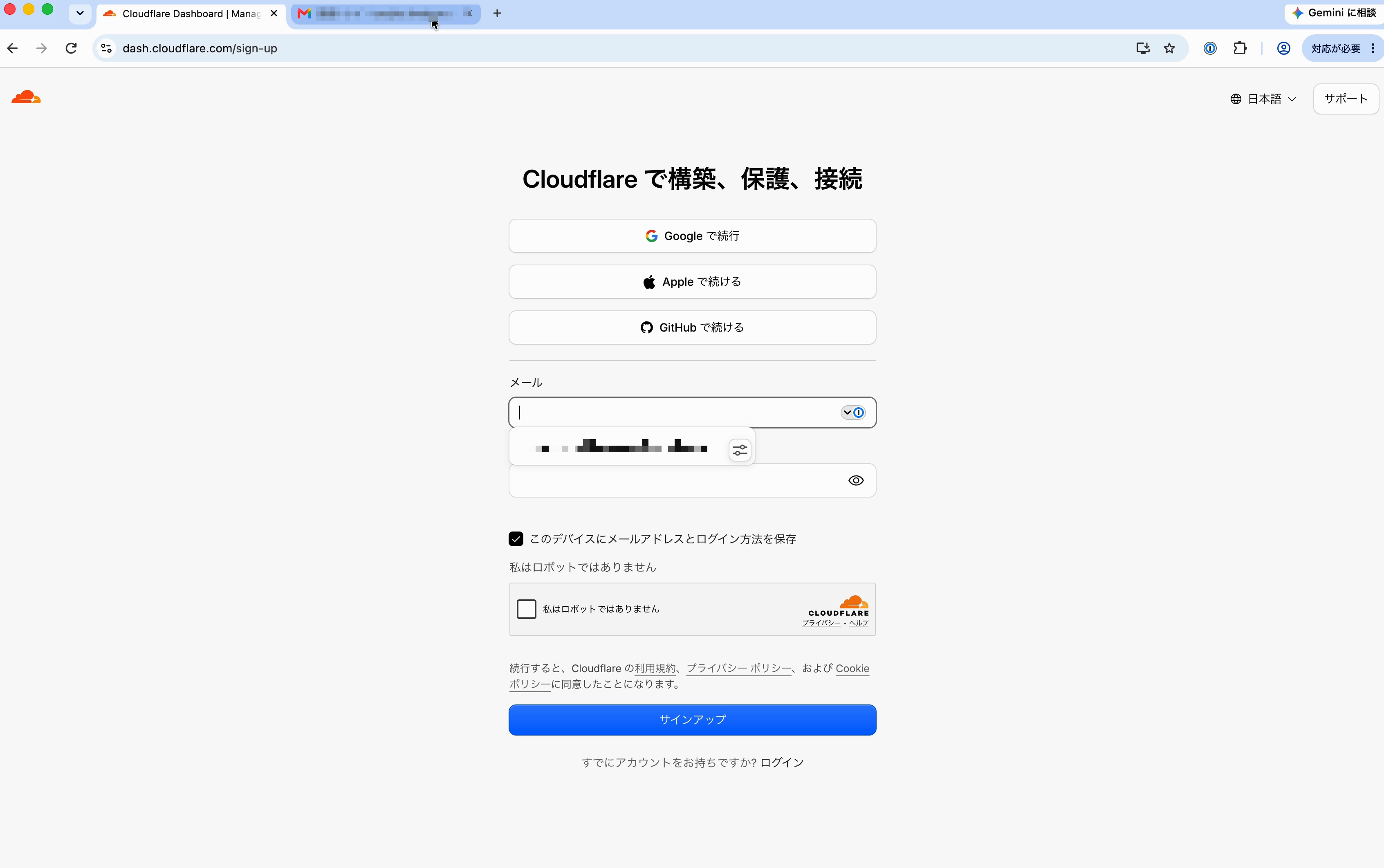Continue with Apple button

tap(692, 282)
